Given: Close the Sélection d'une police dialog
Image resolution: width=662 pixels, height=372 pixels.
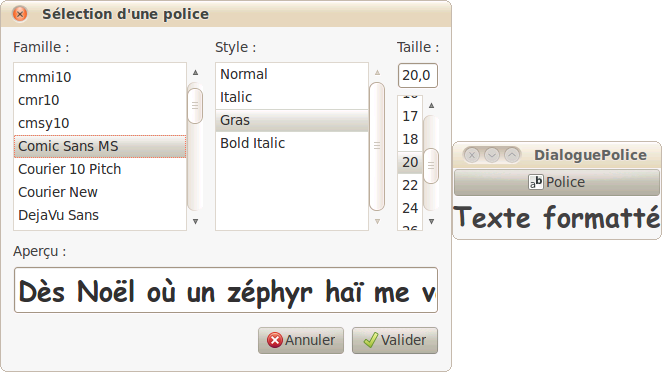Looking at the screenshot, I should coord(20,14).
